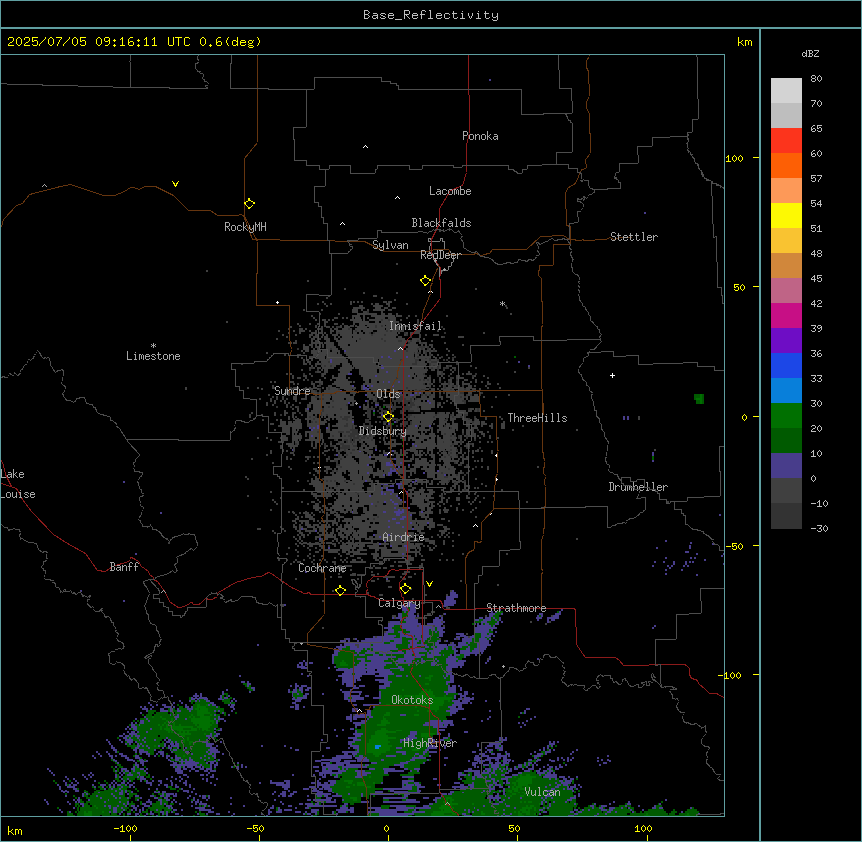This screenshot has height=842, width=862.
Task: Select the orange 57-60 dBZ legend swatch
Action: [786, 165]
